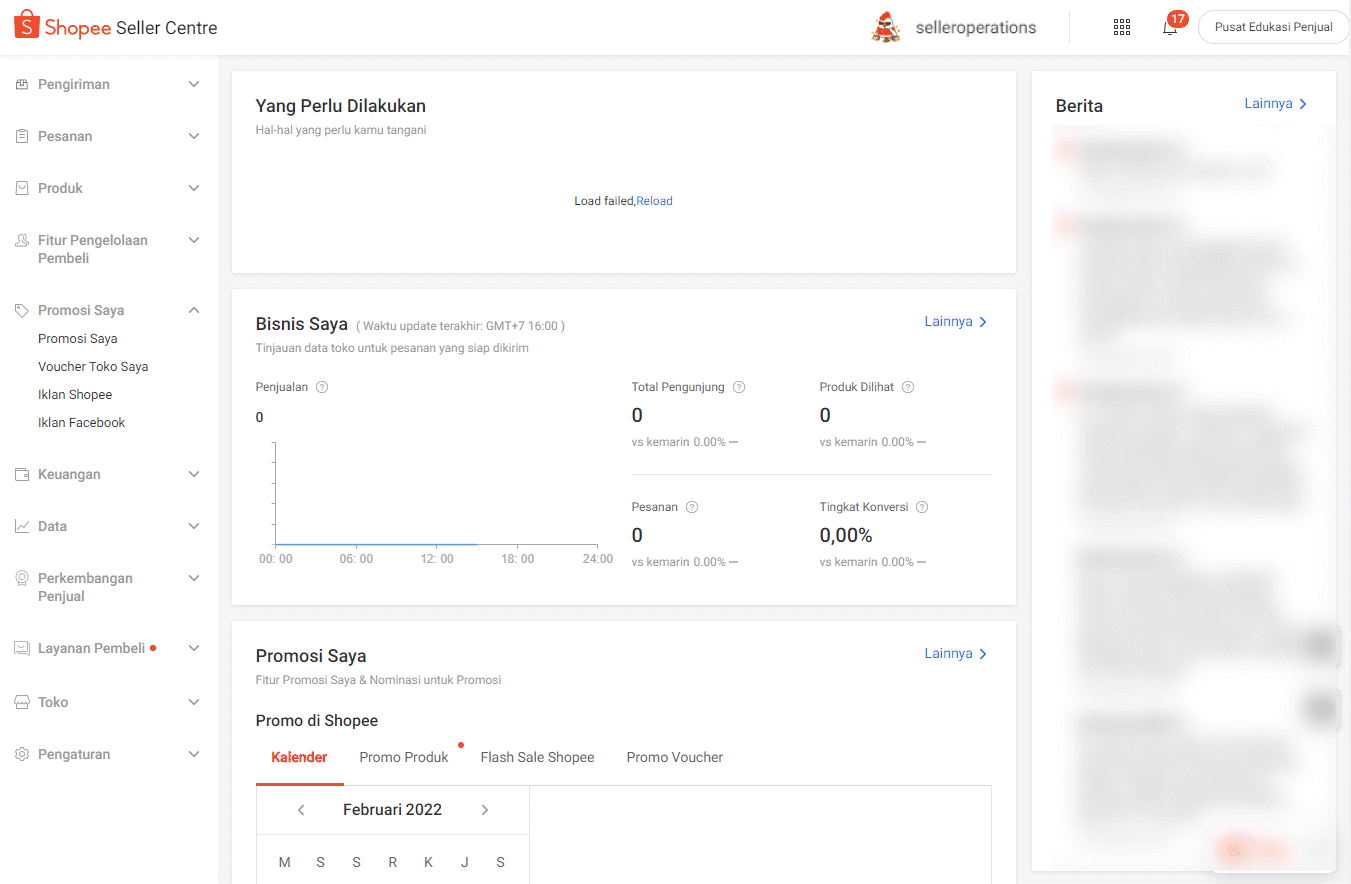Open the apps grid menu icon
This screenshot has width=1351, height=884.
tap(1121, 27)
